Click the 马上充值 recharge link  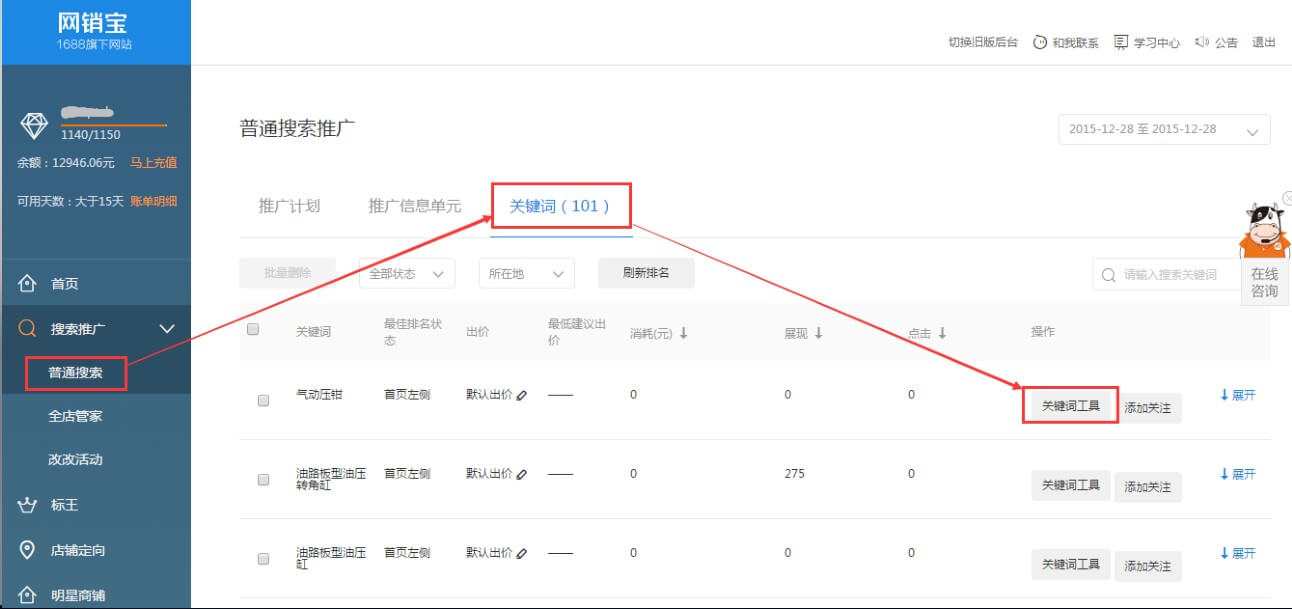[x=153, y=163]
